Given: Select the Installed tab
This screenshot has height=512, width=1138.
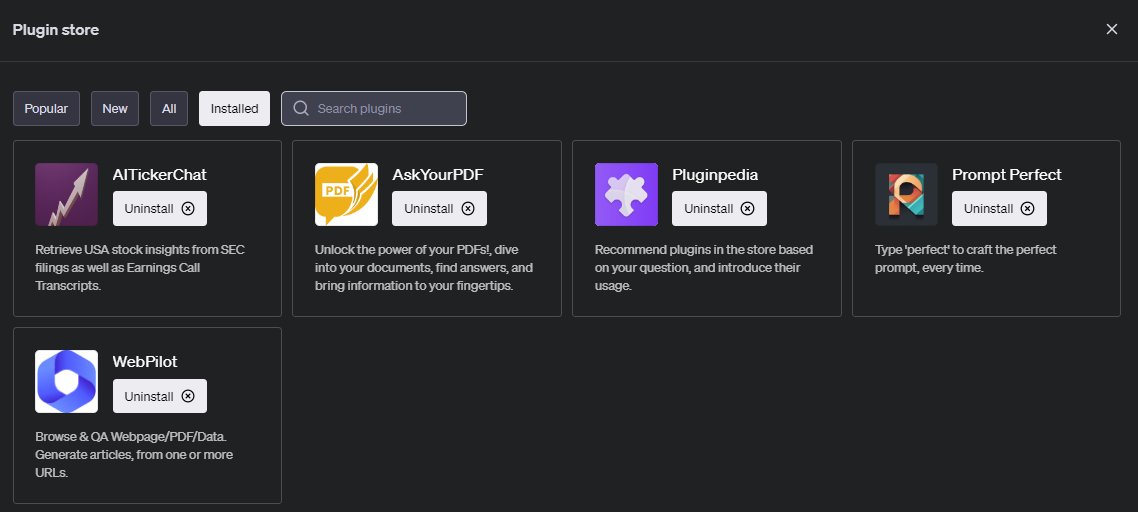Looking at the screenshot, I should point(234,108).
